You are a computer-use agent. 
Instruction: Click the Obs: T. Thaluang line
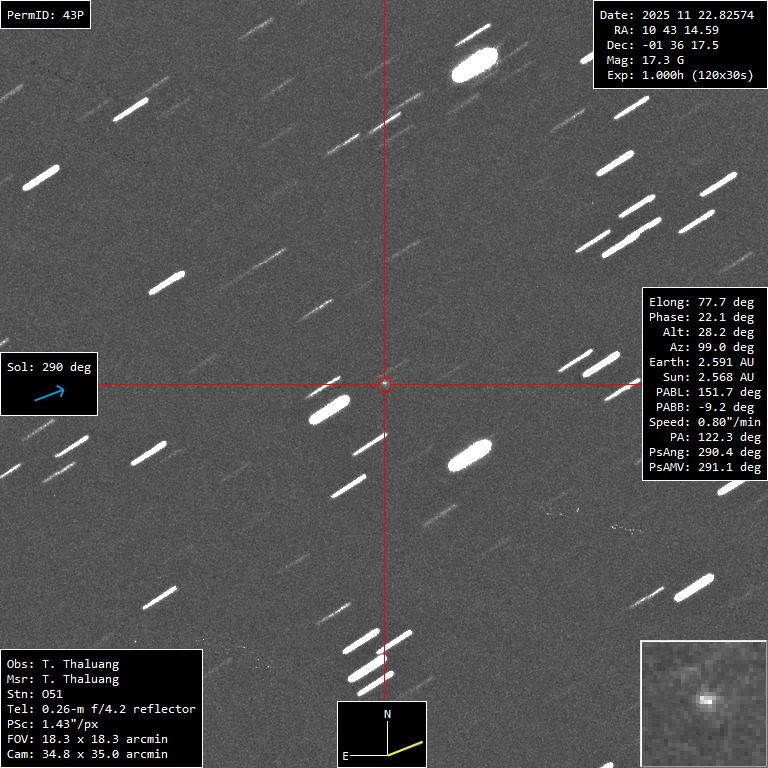[63, 664]
